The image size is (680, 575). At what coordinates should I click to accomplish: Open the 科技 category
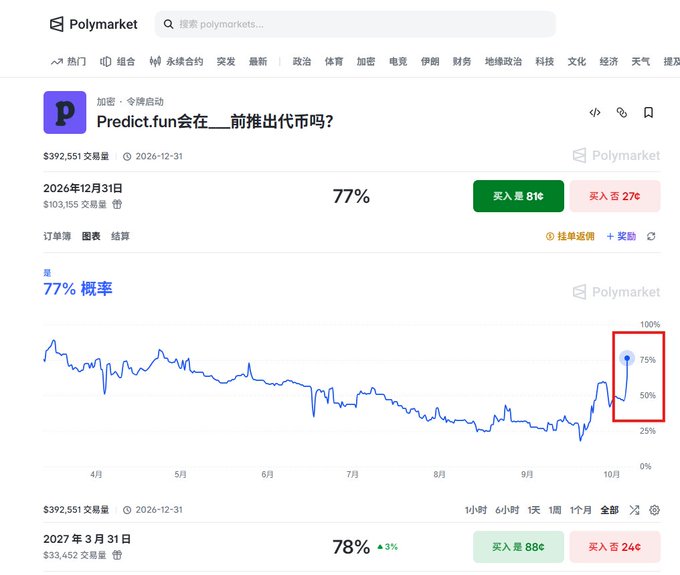coord(545,62)
